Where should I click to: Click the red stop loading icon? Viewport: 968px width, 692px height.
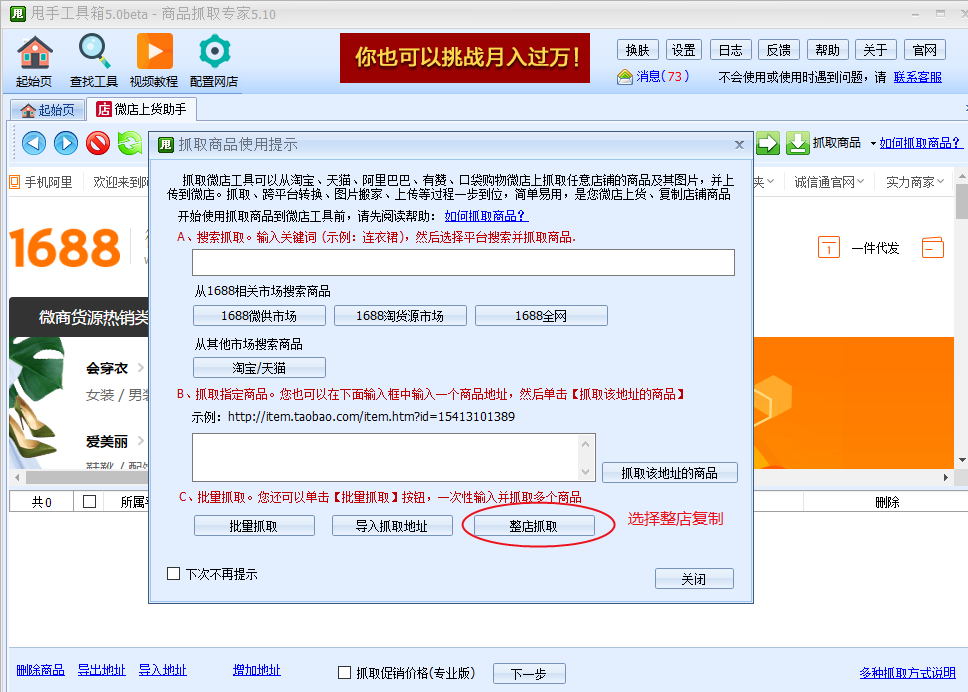coord(98,143)
